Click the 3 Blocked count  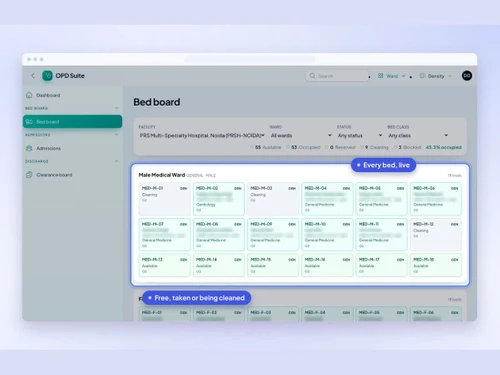click(407, 147)
